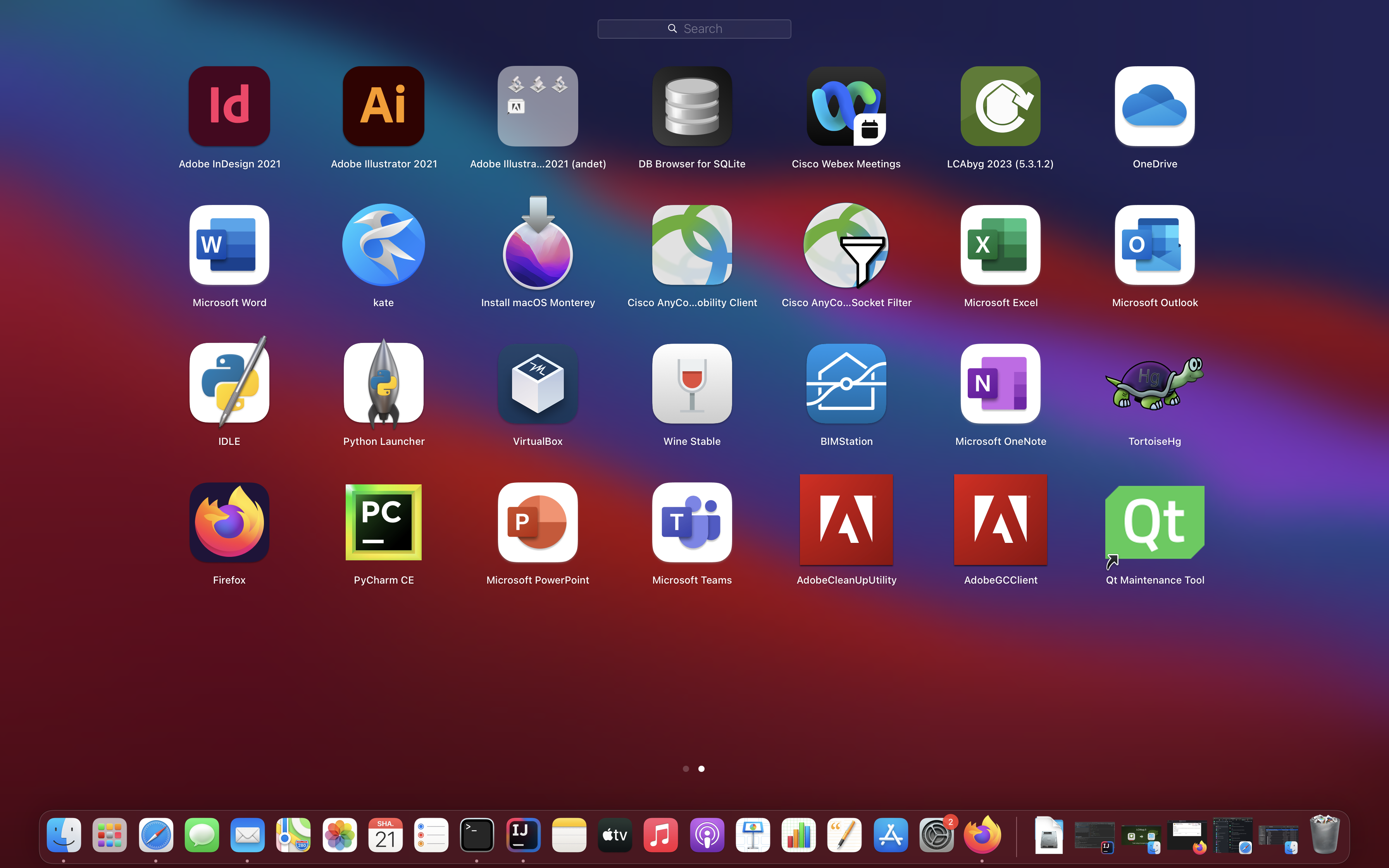Launch kate text editor
Screen dimensions: 1389x868
[383, 245]
